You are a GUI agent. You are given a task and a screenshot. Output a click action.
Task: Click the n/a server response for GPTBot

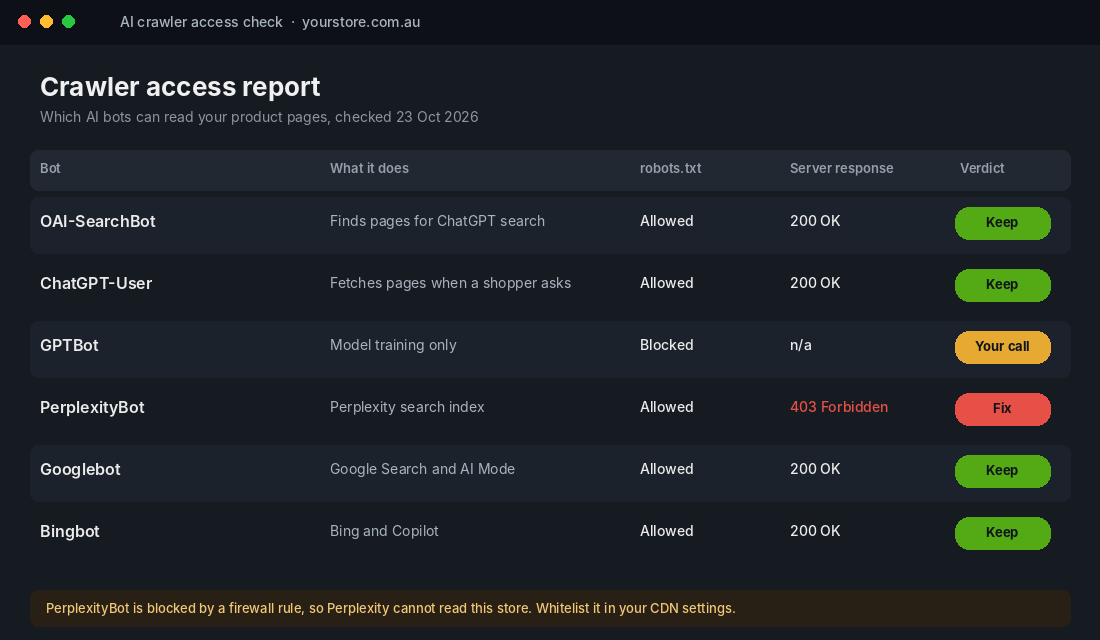click(800, 345)
